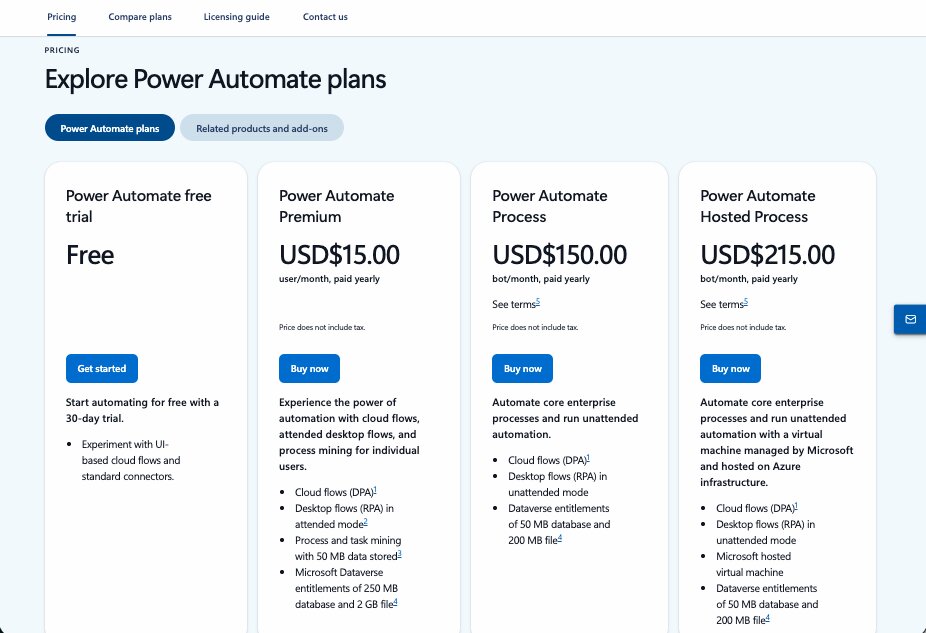Open the Licensing guide

(x=236, y=17)
